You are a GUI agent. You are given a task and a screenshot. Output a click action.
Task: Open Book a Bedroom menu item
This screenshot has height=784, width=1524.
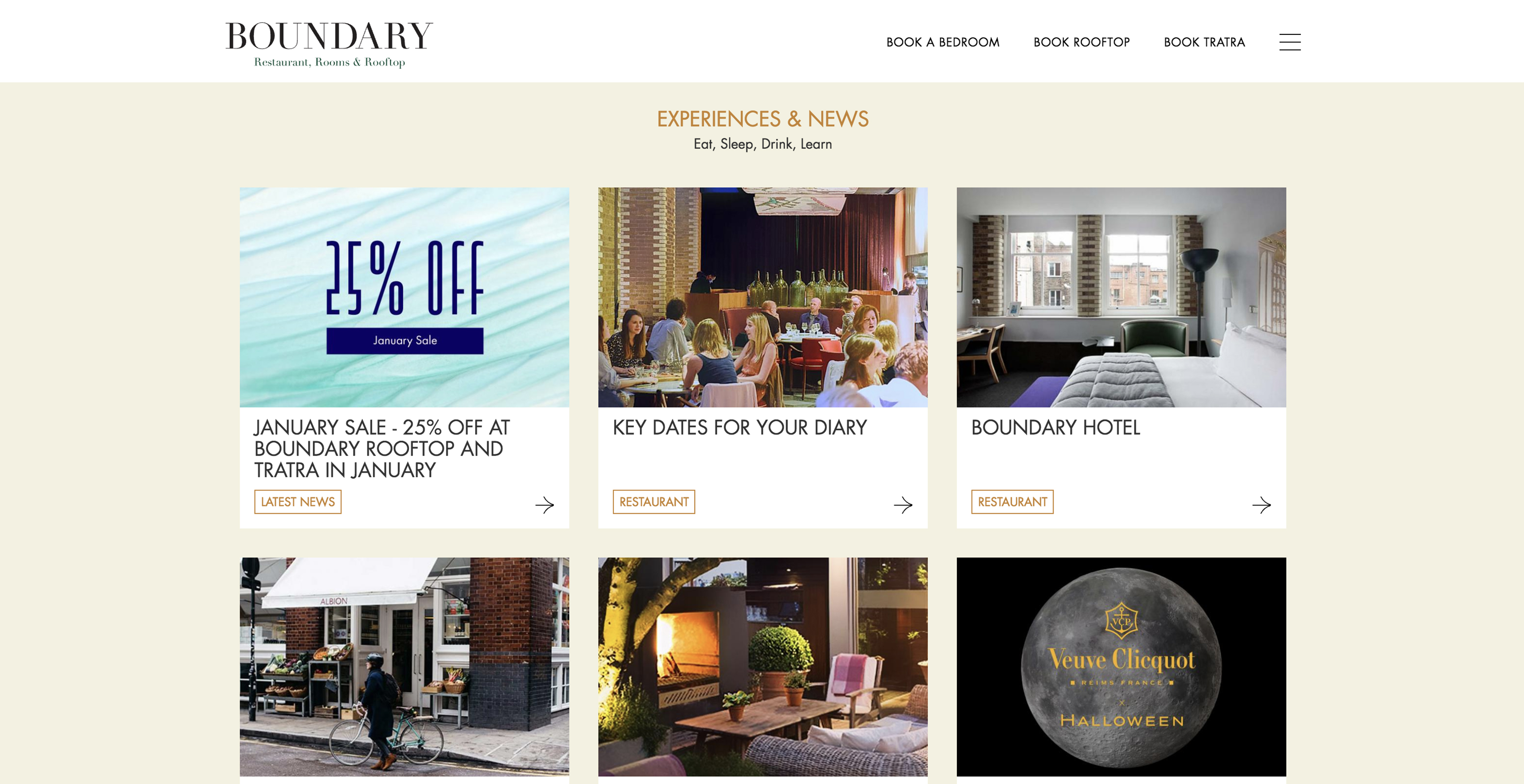pos(942,42)
